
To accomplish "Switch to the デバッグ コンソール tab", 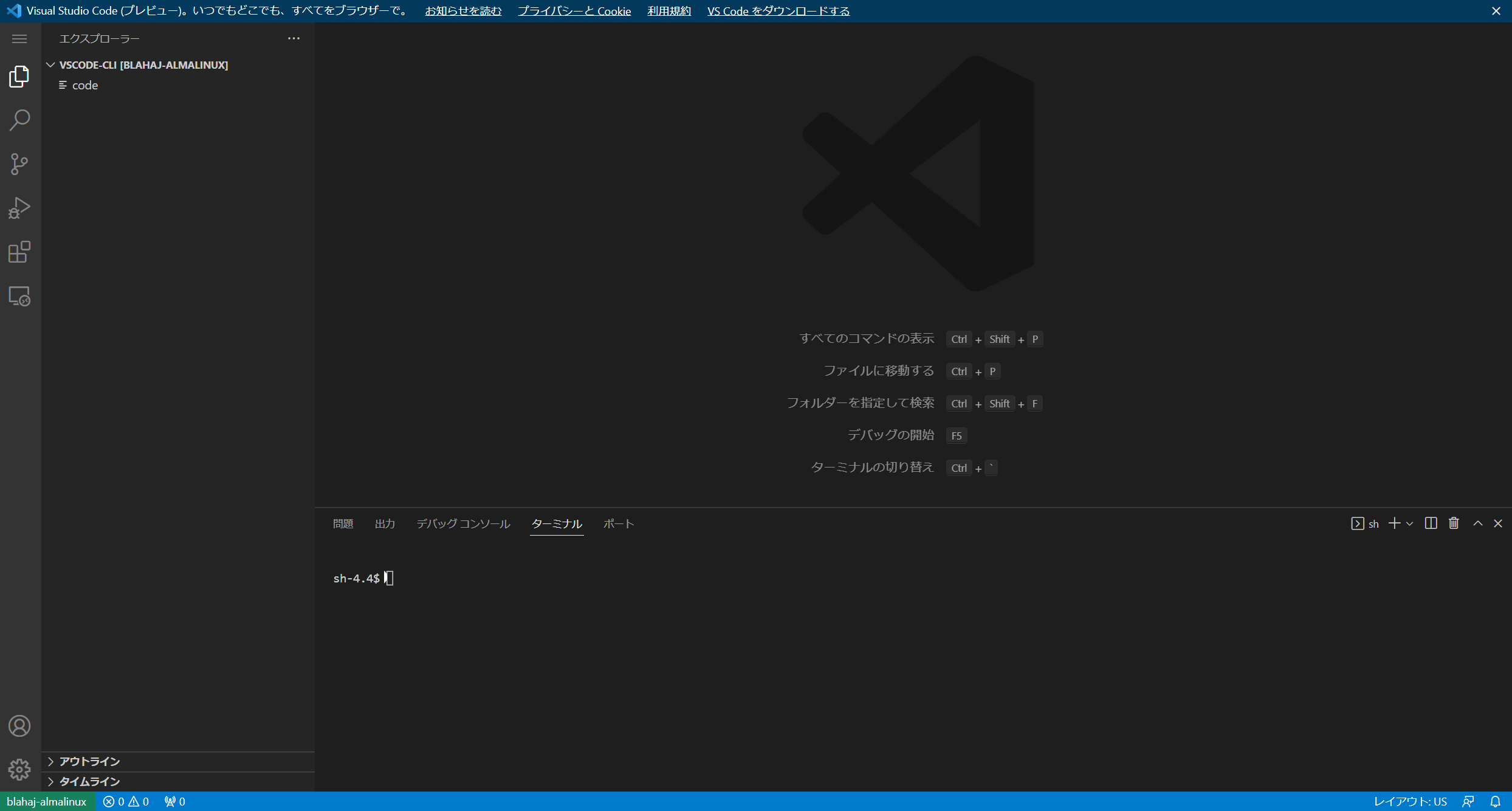I will coord(463,523).
